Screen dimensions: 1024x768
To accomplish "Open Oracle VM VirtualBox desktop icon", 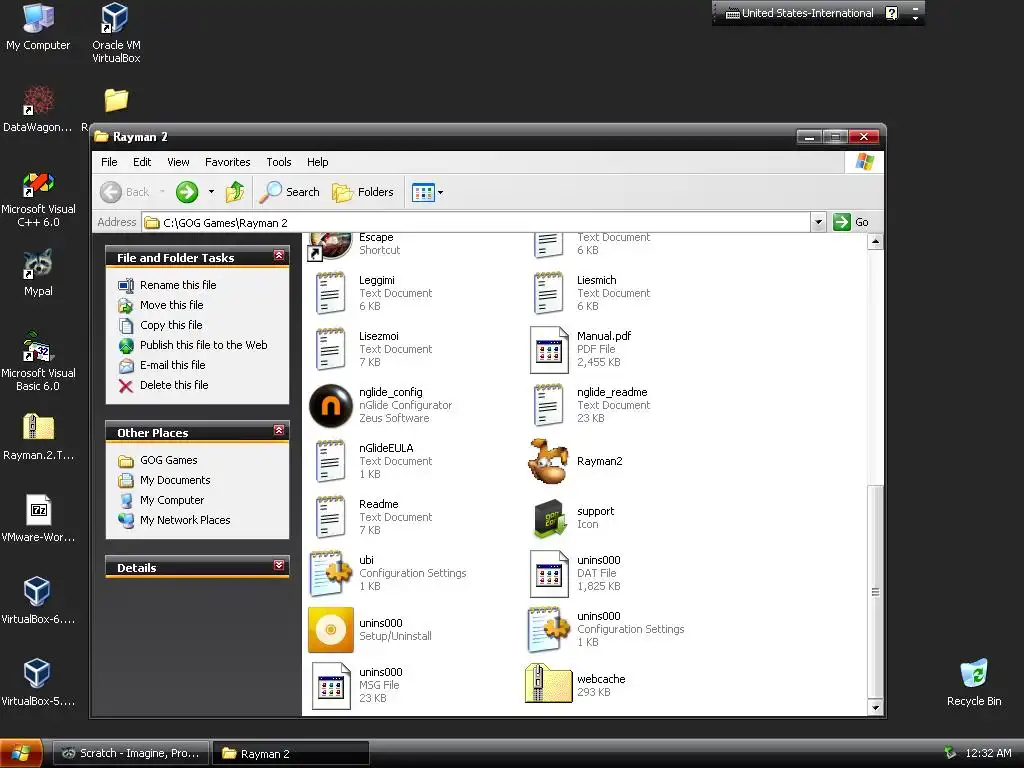I will pos(116,33).
